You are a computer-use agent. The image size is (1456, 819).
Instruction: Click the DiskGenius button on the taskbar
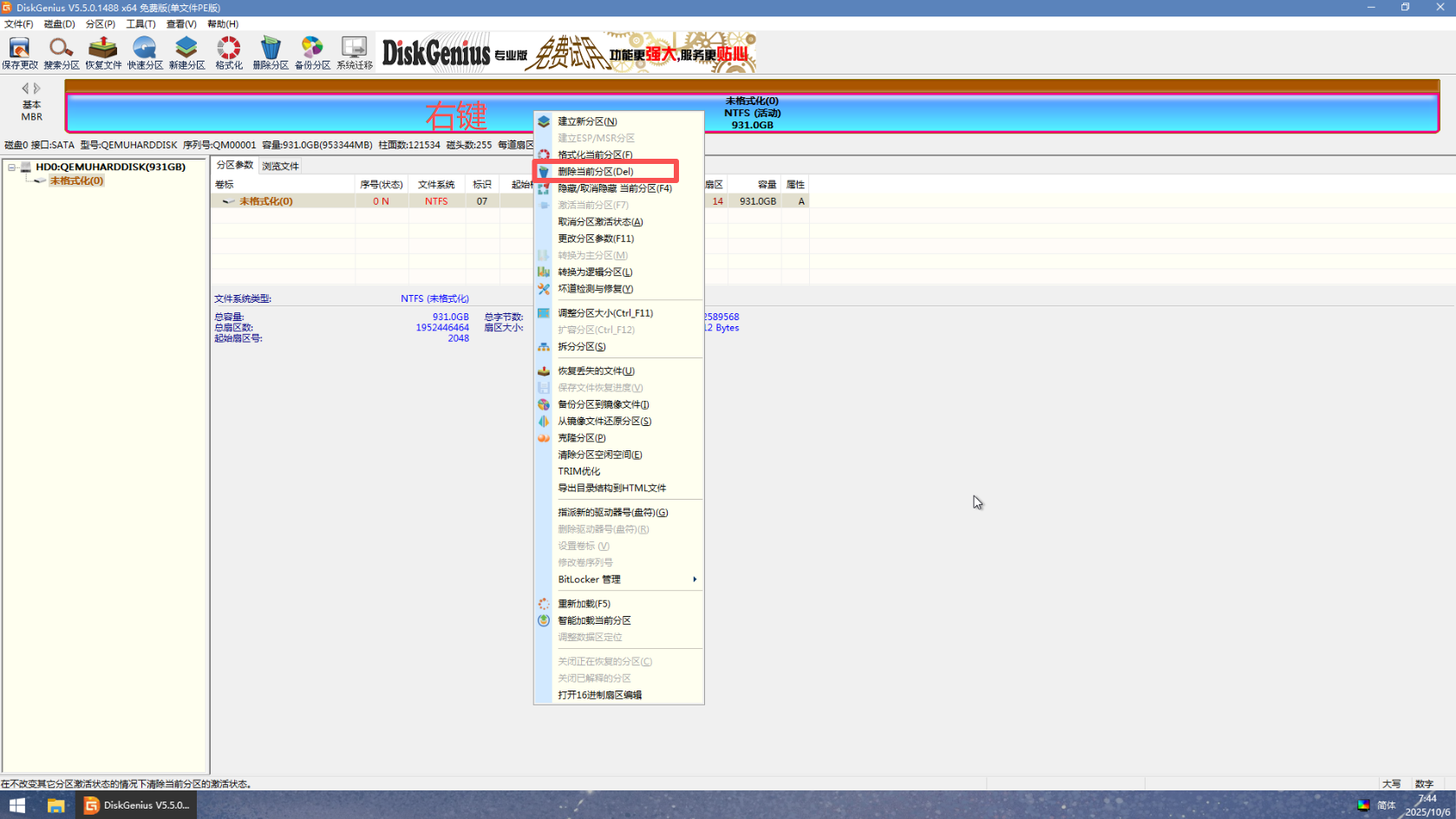tap(135, 805)
